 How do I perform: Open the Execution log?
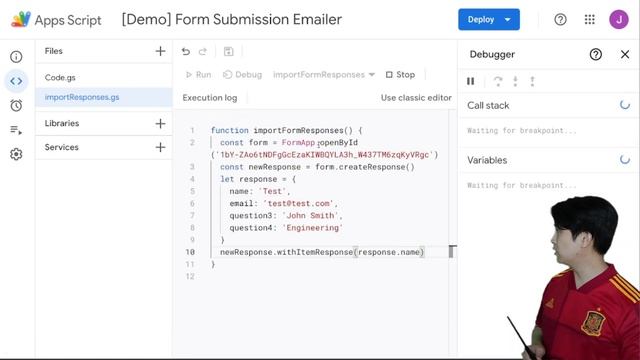pyautogui.click(x=210, y=98)
